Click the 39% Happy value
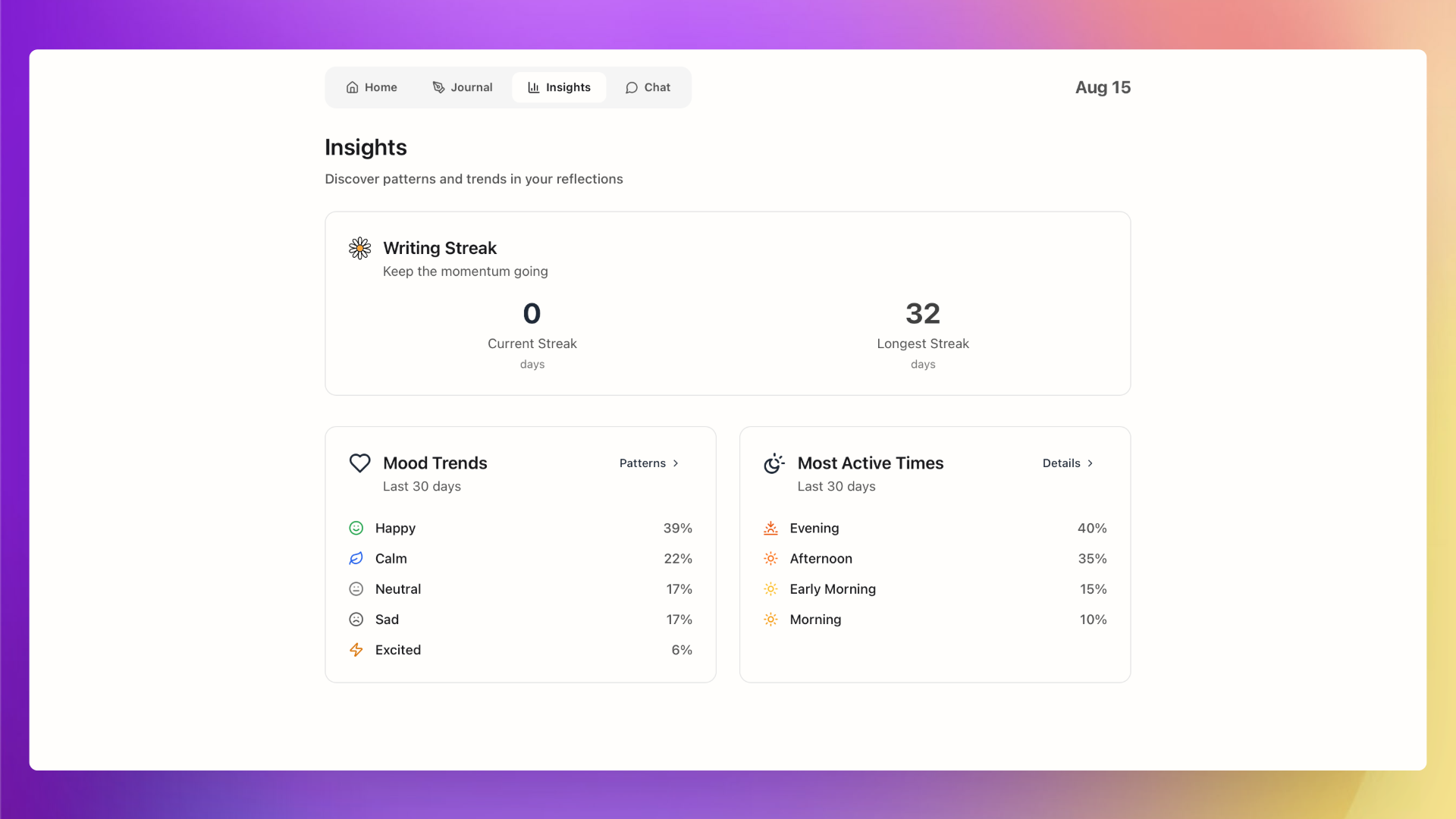The height and width of the screenshot is (819, 1456). [678, 528]
